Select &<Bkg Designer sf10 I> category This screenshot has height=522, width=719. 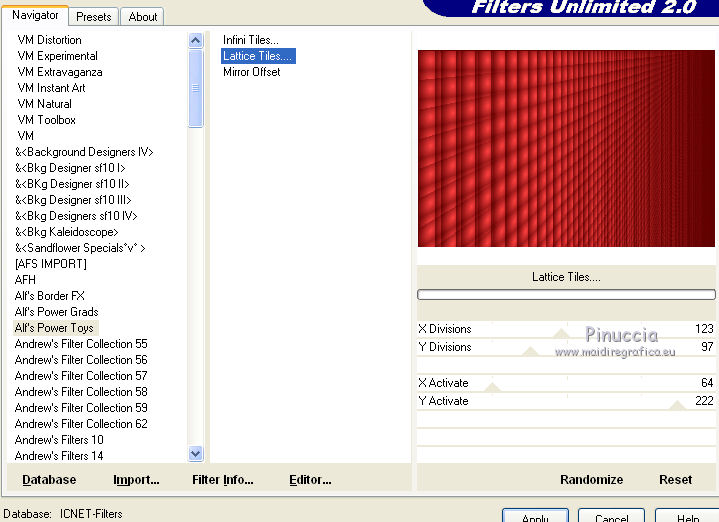pos(70,168)
